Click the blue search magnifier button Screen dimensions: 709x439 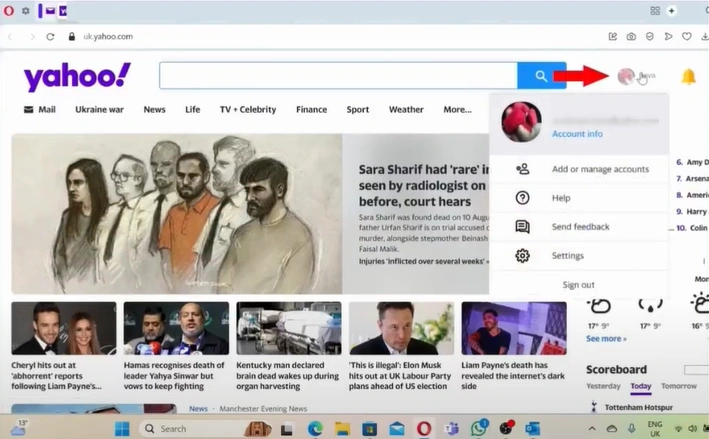[541, 76]
